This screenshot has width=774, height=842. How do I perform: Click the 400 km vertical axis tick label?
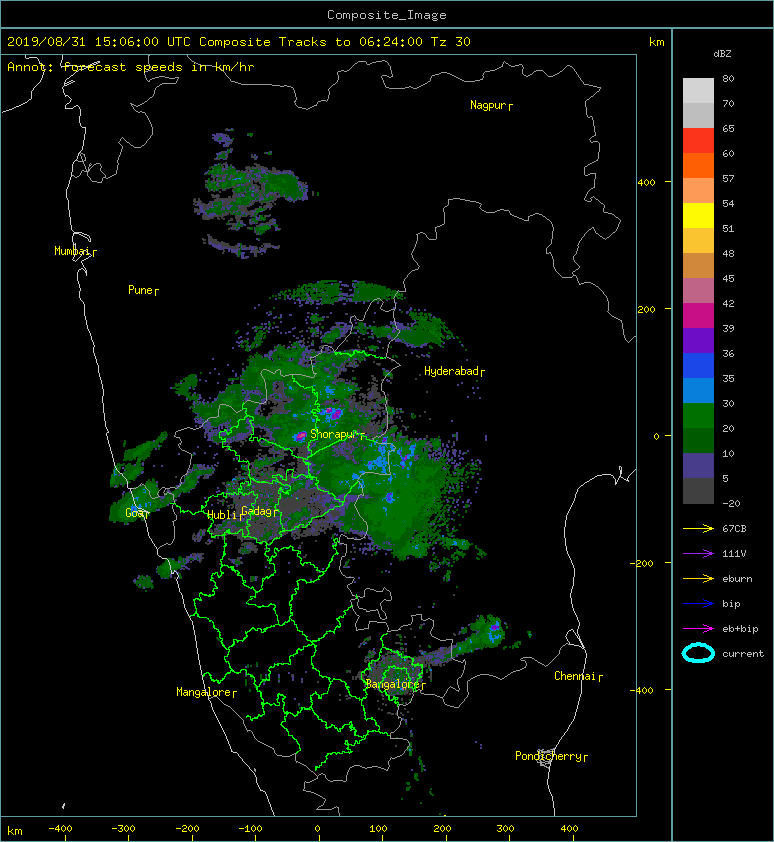pos(647,183)
